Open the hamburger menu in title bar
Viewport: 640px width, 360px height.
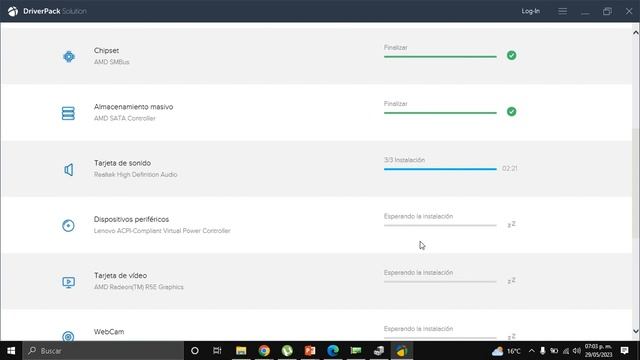click(562, 11)
